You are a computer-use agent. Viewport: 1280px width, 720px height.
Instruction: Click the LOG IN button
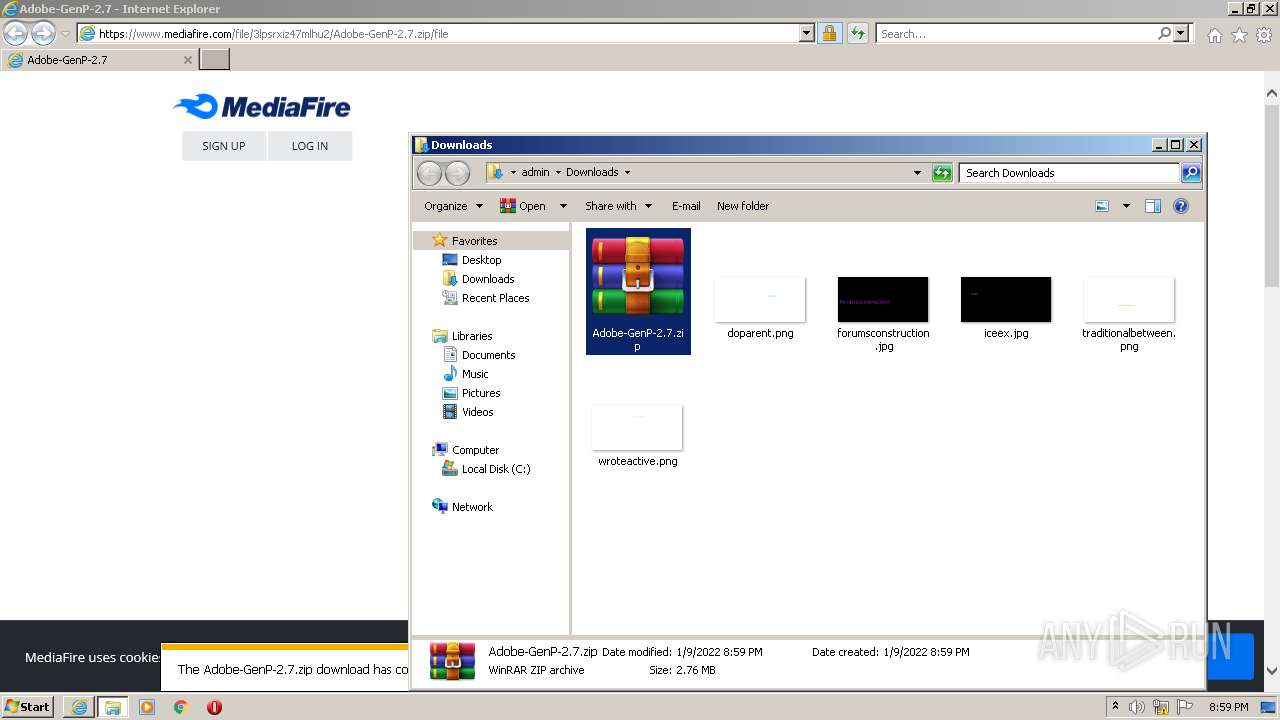click(310, 146)
